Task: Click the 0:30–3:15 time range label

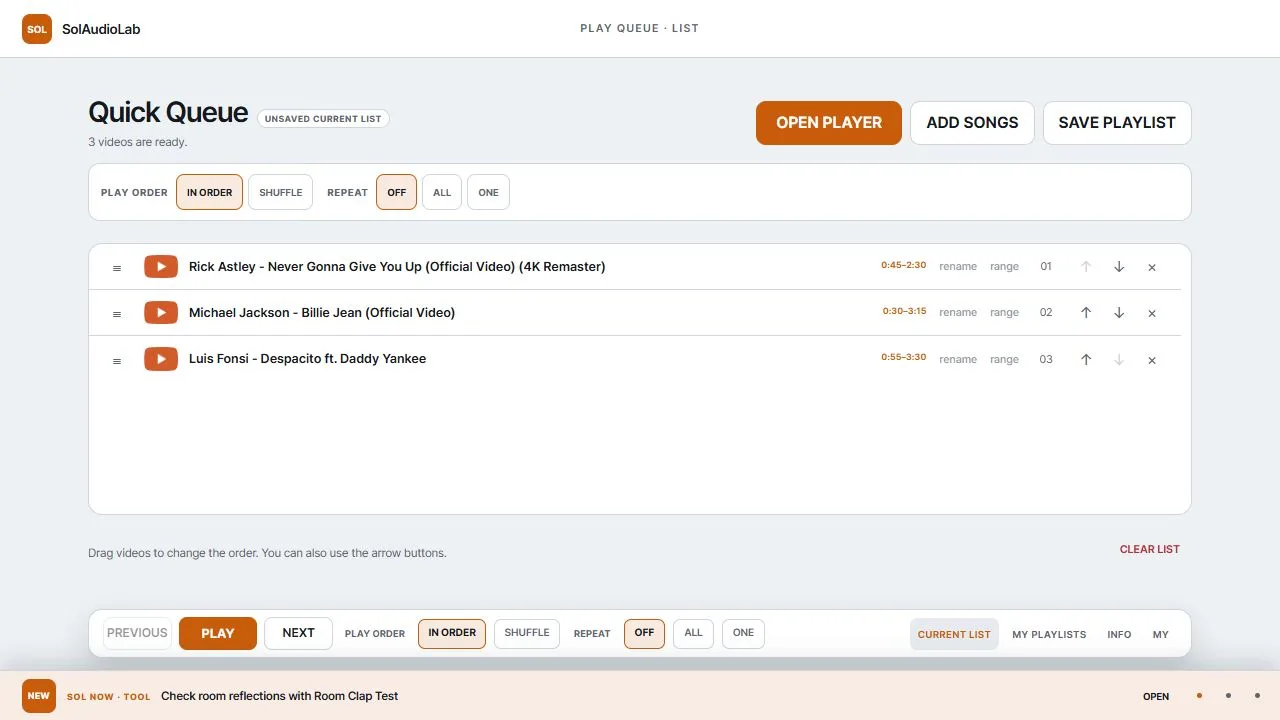Action: 904,312
